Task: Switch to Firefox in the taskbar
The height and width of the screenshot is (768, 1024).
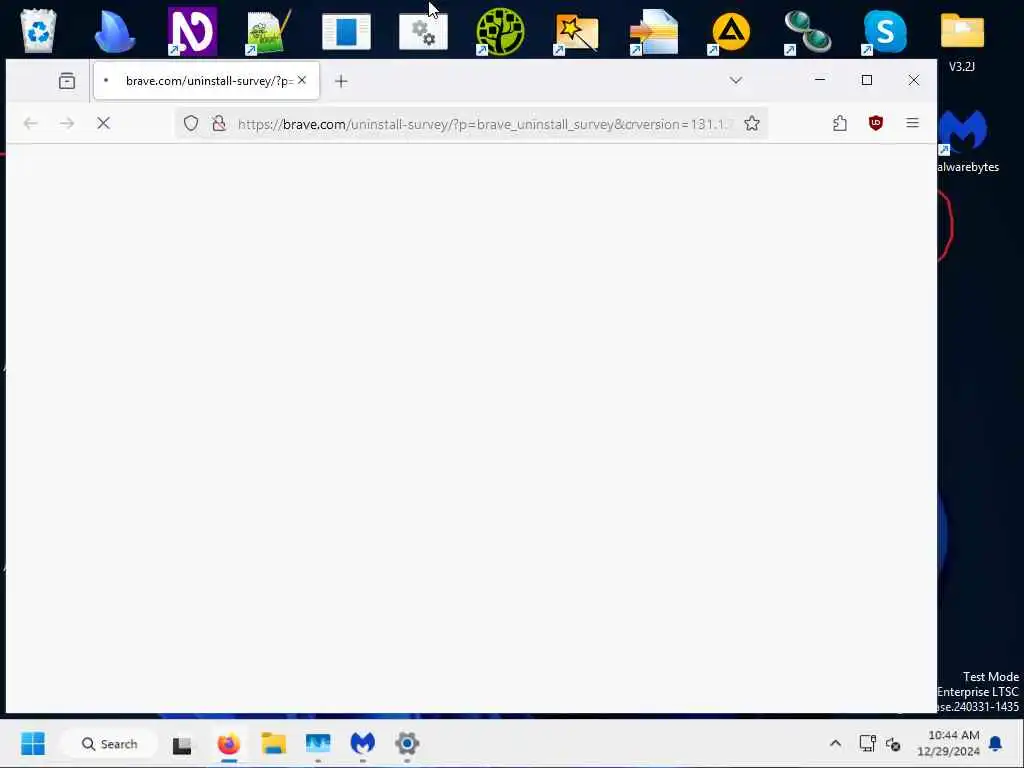Action: pyautogui.click(x=229, y=743)
